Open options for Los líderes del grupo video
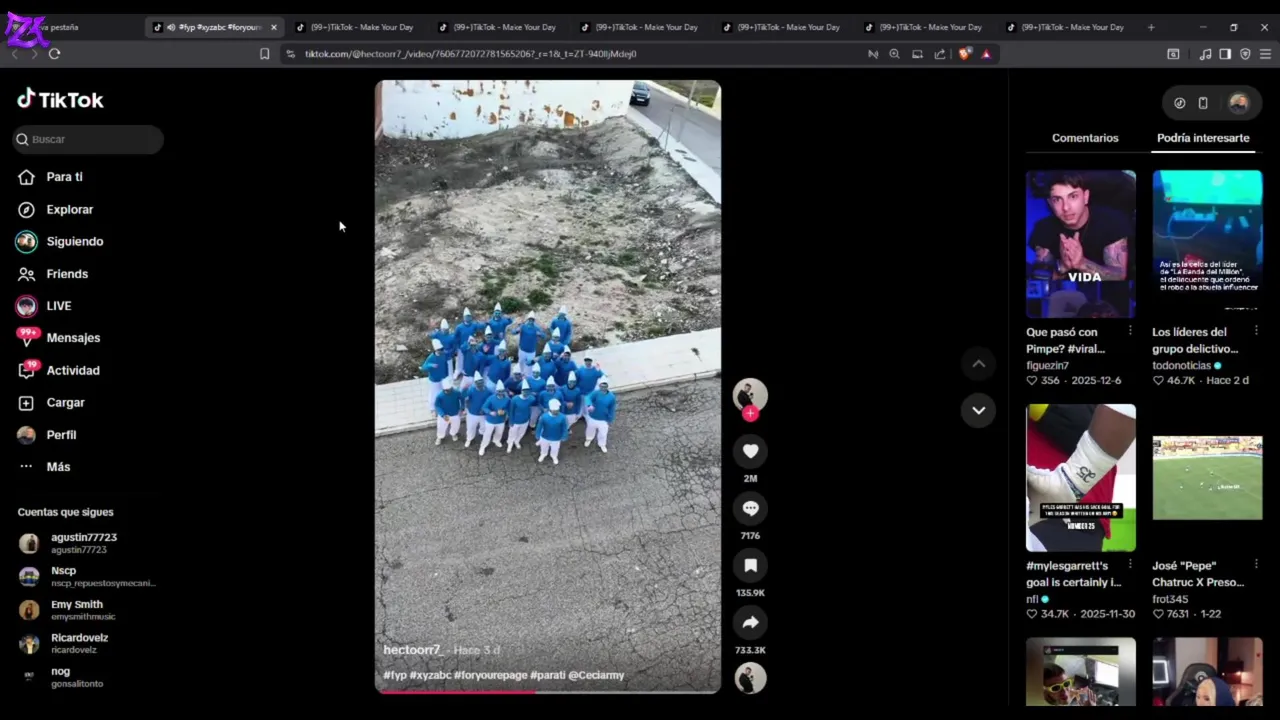Screen dimensions: 1280x720 (1256, 331)
